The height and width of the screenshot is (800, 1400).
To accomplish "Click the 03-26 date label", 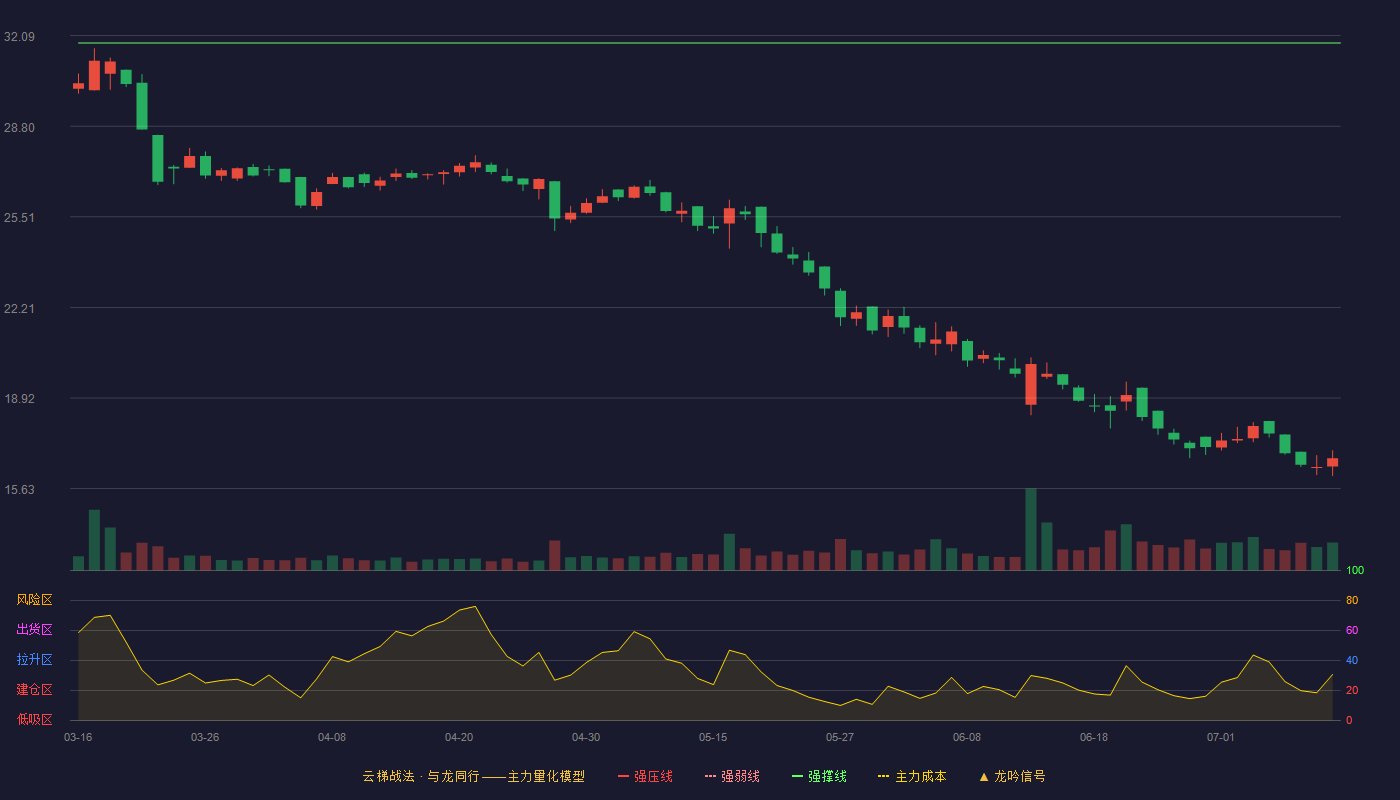I will point(205,737).
